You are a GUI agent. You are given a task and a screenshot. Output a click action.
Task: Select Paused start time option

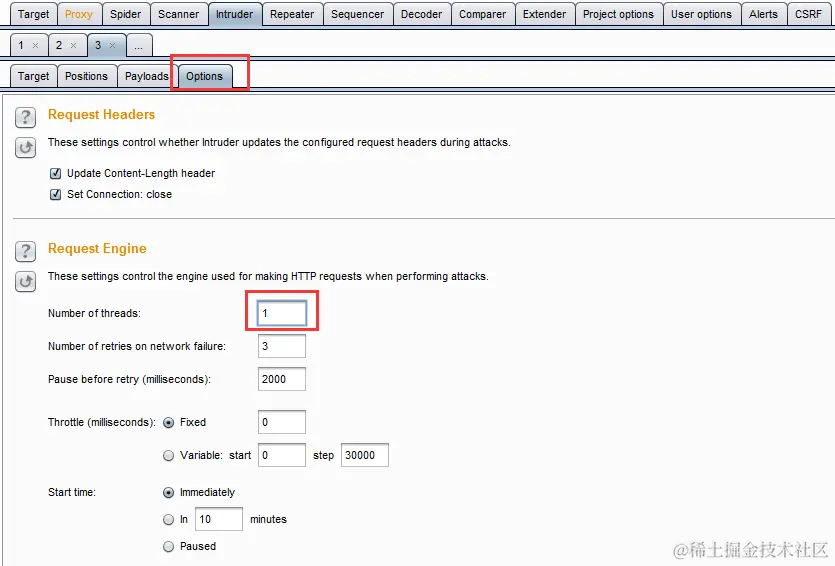[168, 547]
